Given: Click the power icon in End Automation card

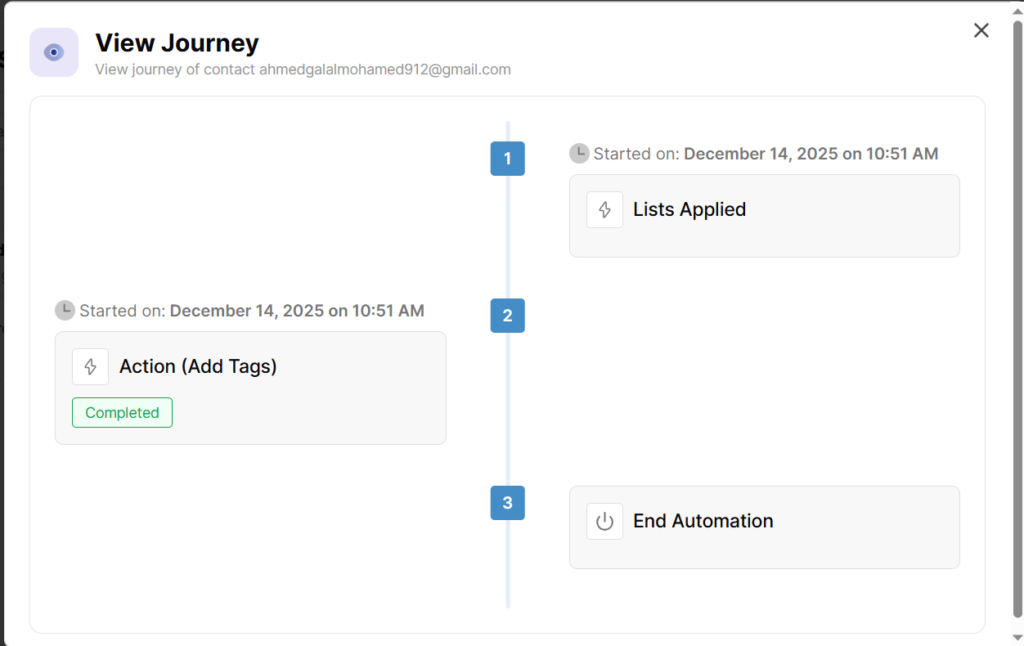Looking at the screenshot, I should point(604,521).
